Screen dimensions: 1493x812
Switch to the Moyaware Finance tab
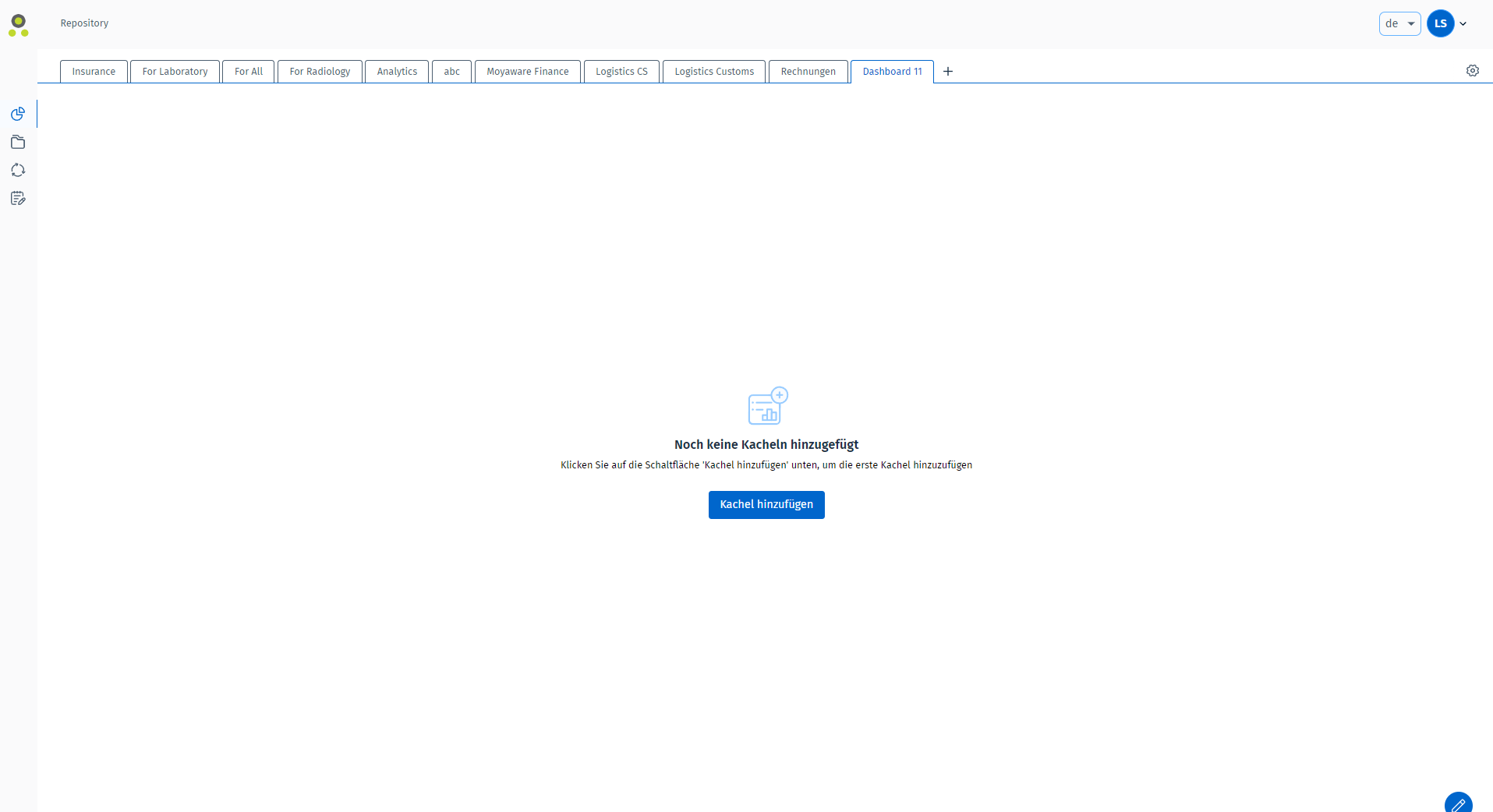click(x=528, y=71)
